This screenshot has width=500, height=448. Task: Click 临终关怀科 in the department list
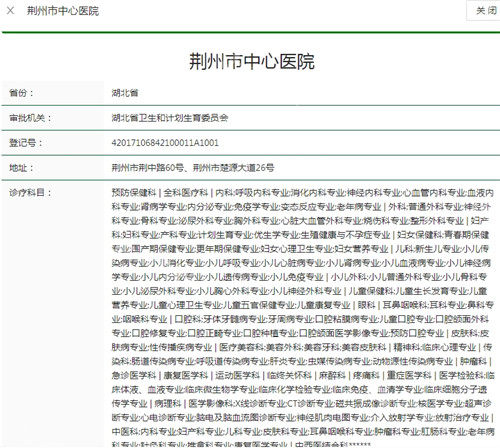(289, 375)
